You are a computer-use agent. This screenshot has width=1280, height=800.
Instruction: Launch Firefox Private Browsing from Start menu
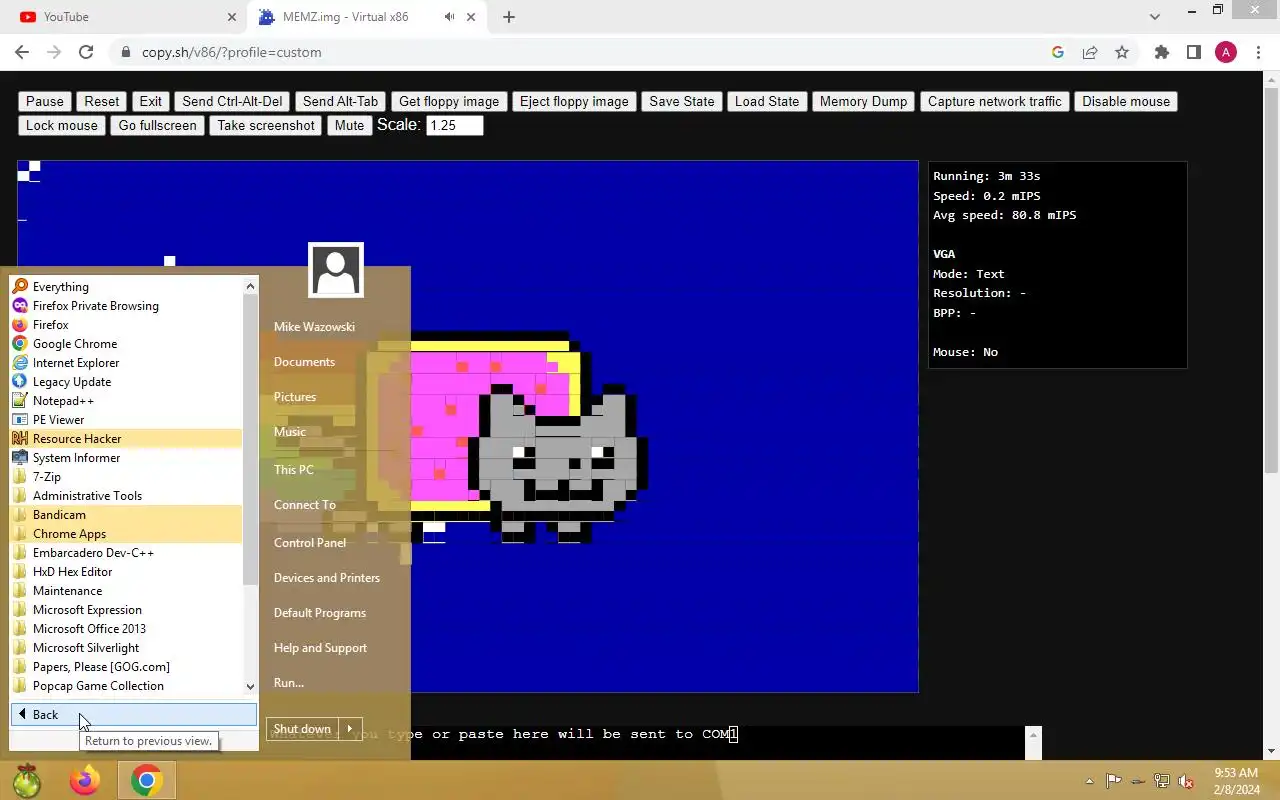[126, 306]
